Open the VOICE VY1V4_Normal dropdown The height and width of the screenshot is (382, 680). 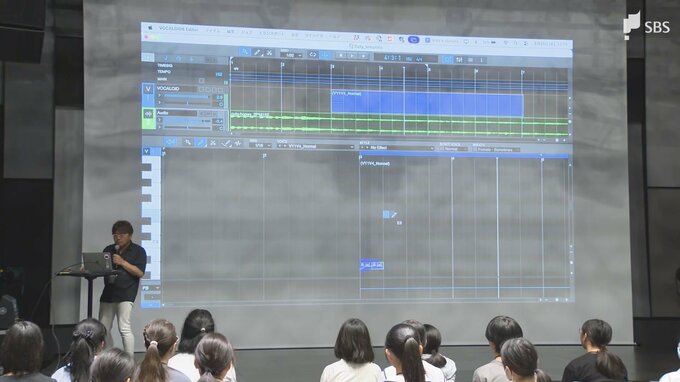coord(320,147)
